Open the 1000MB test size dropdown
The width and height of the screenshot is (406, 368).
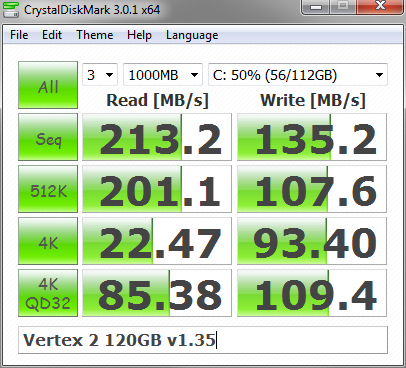coord(163,75)
